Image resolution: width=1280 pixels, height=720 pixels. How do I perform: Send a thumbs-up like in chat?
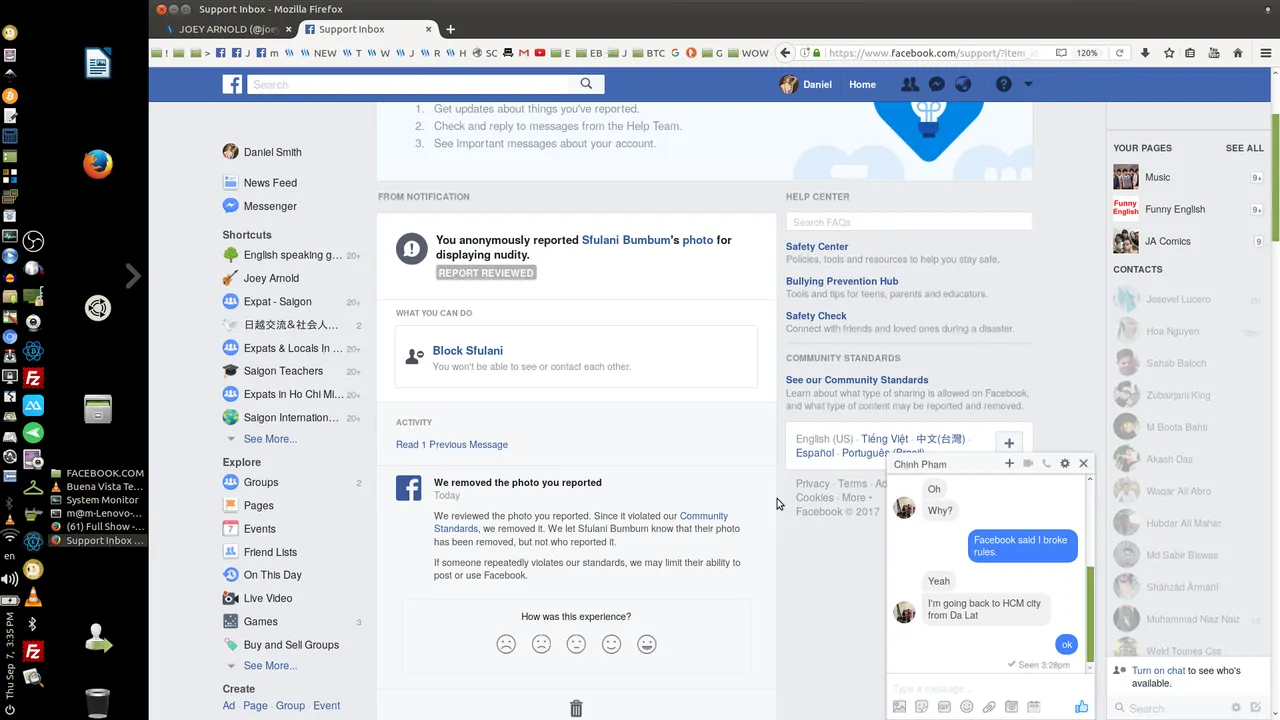(x=1081, y=707)
